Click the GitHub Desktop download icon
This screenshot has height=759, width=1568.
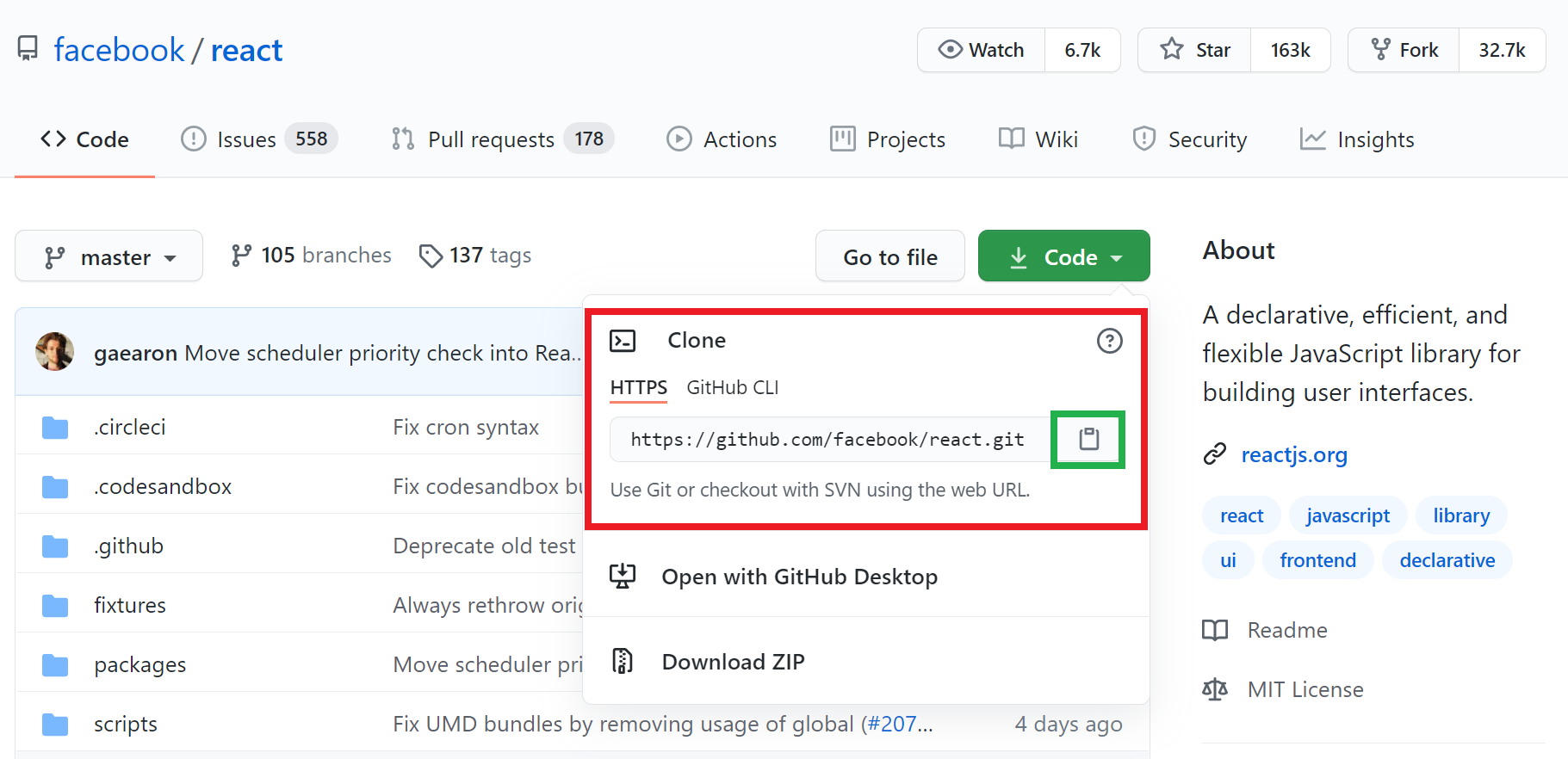[623, 577]
